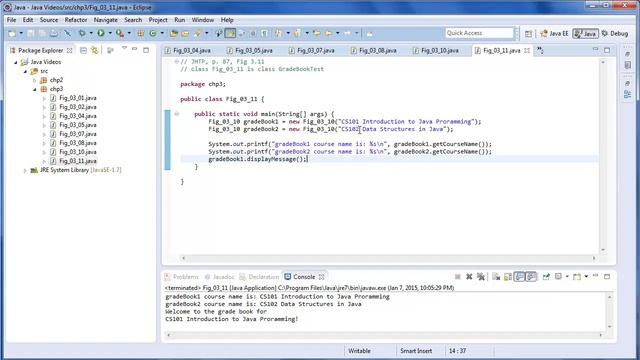The image size is (640, 360).
Task: Open the File menu
Action: (11, 20)
